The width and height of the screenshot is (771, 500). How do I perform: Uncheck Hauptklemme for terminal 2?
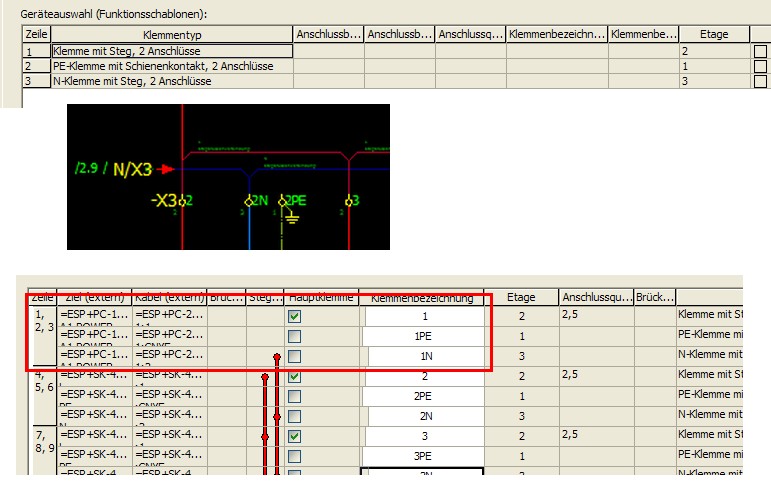(x=294, y=377)
